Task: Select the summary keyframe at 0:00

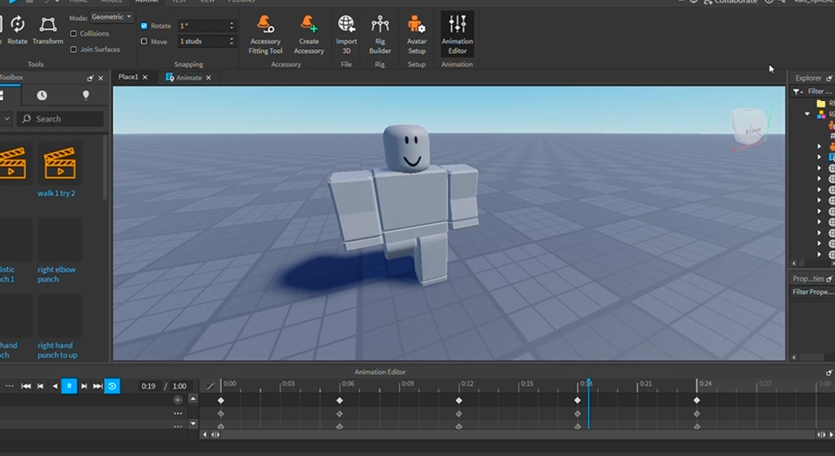Action: (x=221, y=400)
